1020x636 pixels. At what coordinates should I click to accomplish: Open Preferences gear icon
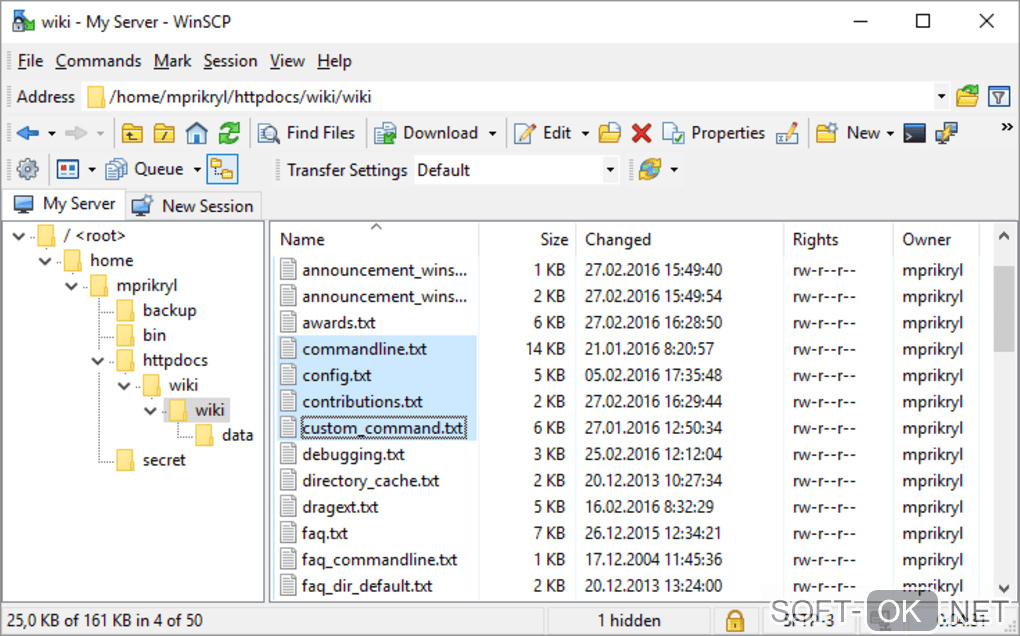point(27,170)
